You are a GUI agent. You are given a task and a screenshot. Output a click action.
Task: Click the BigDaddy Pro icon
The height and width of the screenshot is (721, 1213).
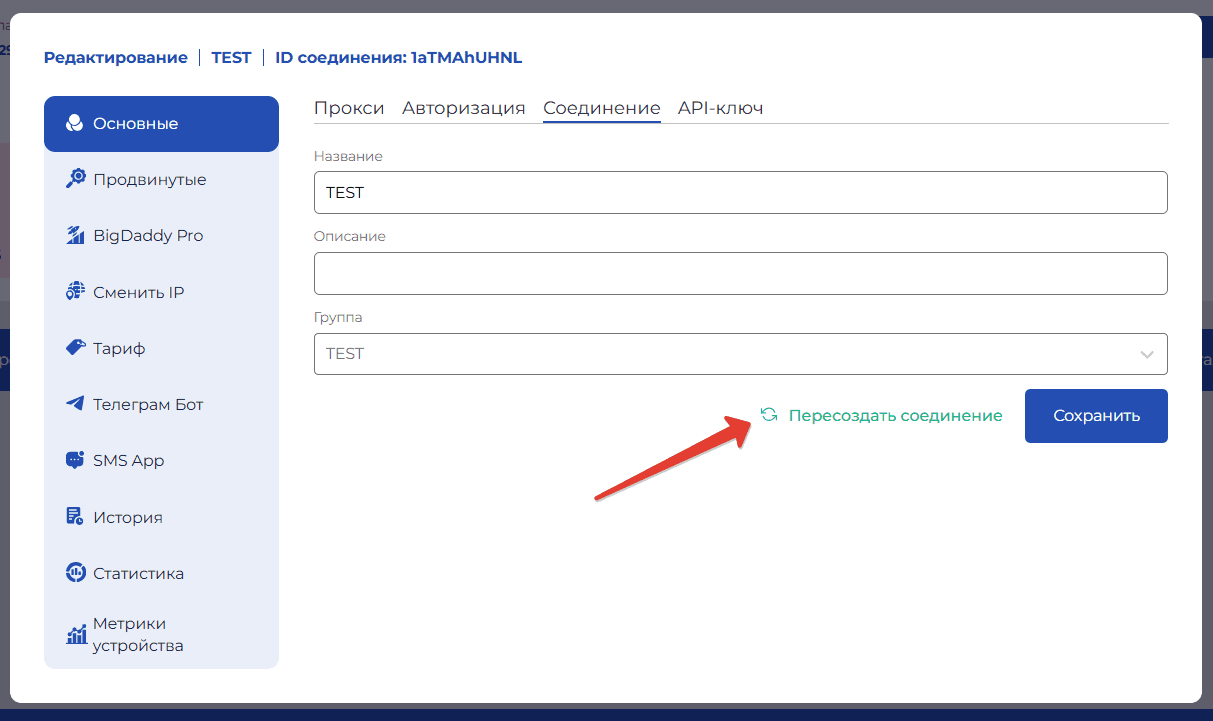[x=75, y=236]
